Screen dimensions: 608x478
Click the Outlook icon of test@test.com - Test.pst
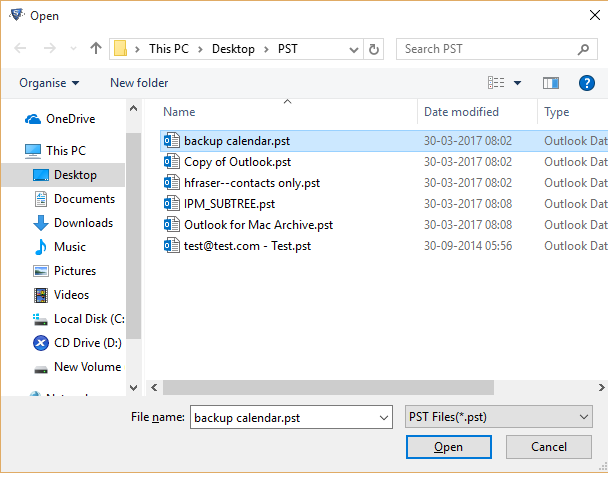[171, 245]
